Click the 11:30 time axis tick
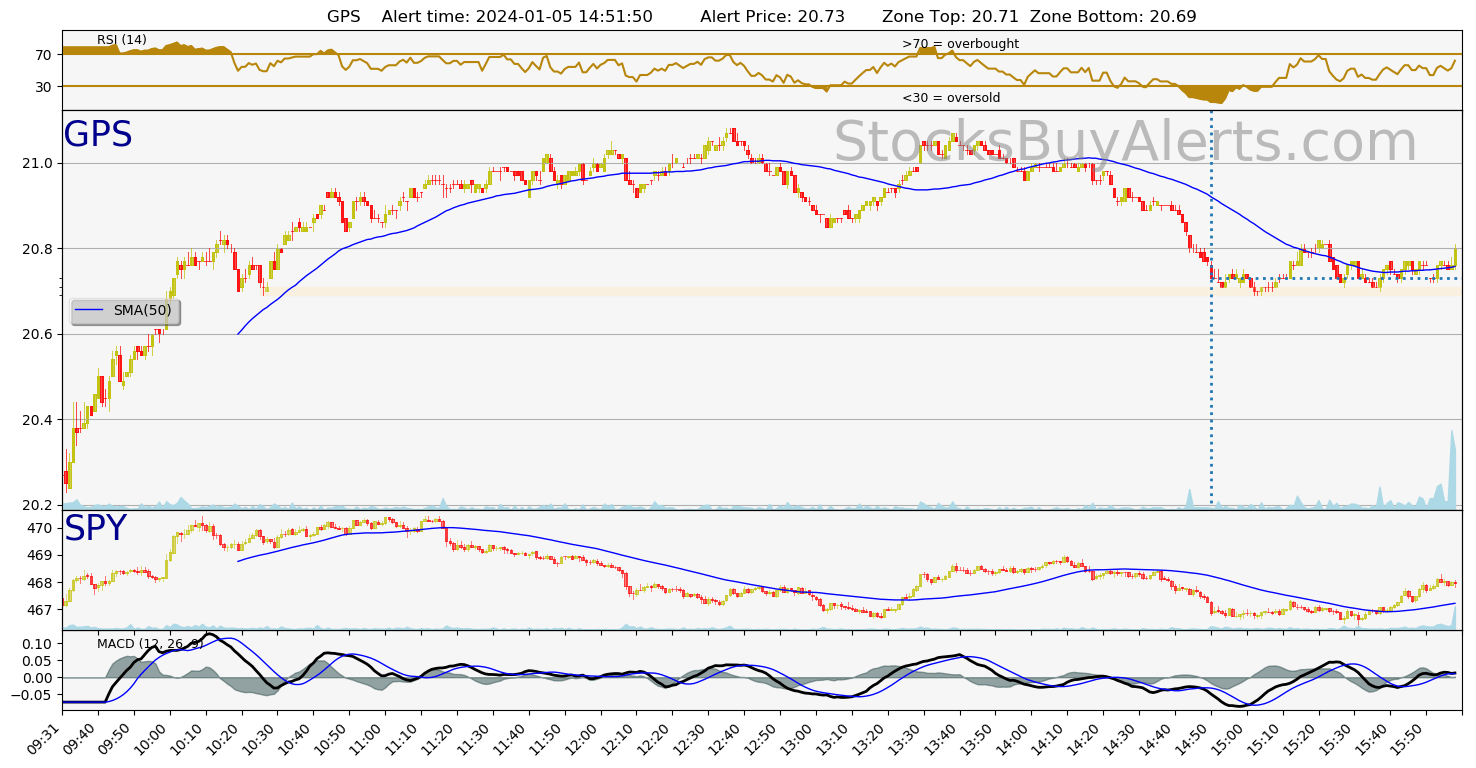 (x=474, y=741)
